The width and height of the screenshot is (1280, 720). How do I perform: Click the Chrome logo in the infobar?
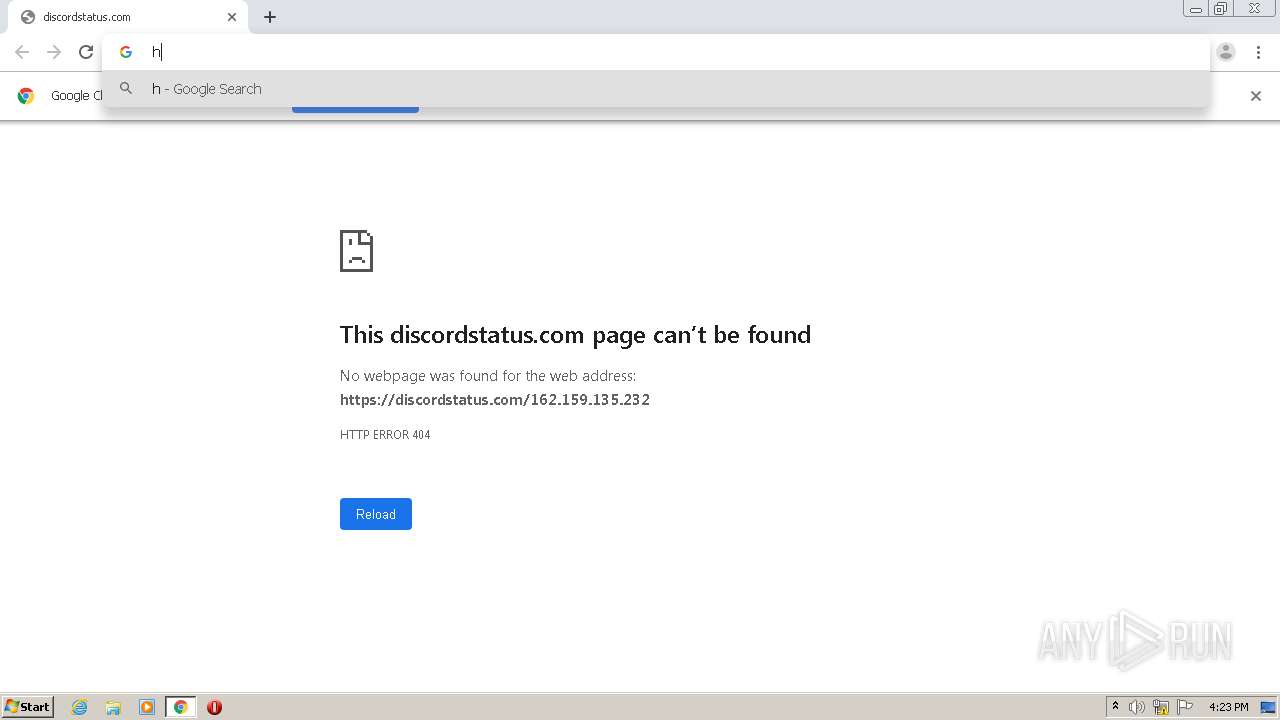(x=26, y=96)
